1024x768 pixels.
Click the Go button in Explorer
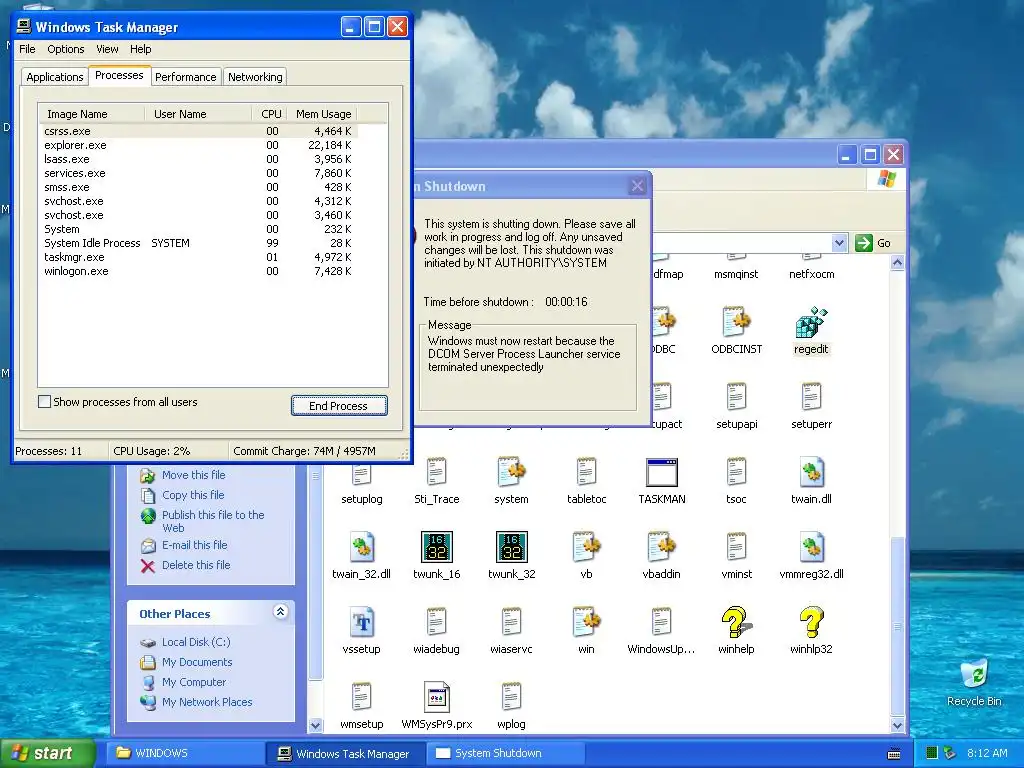[873, 243]
